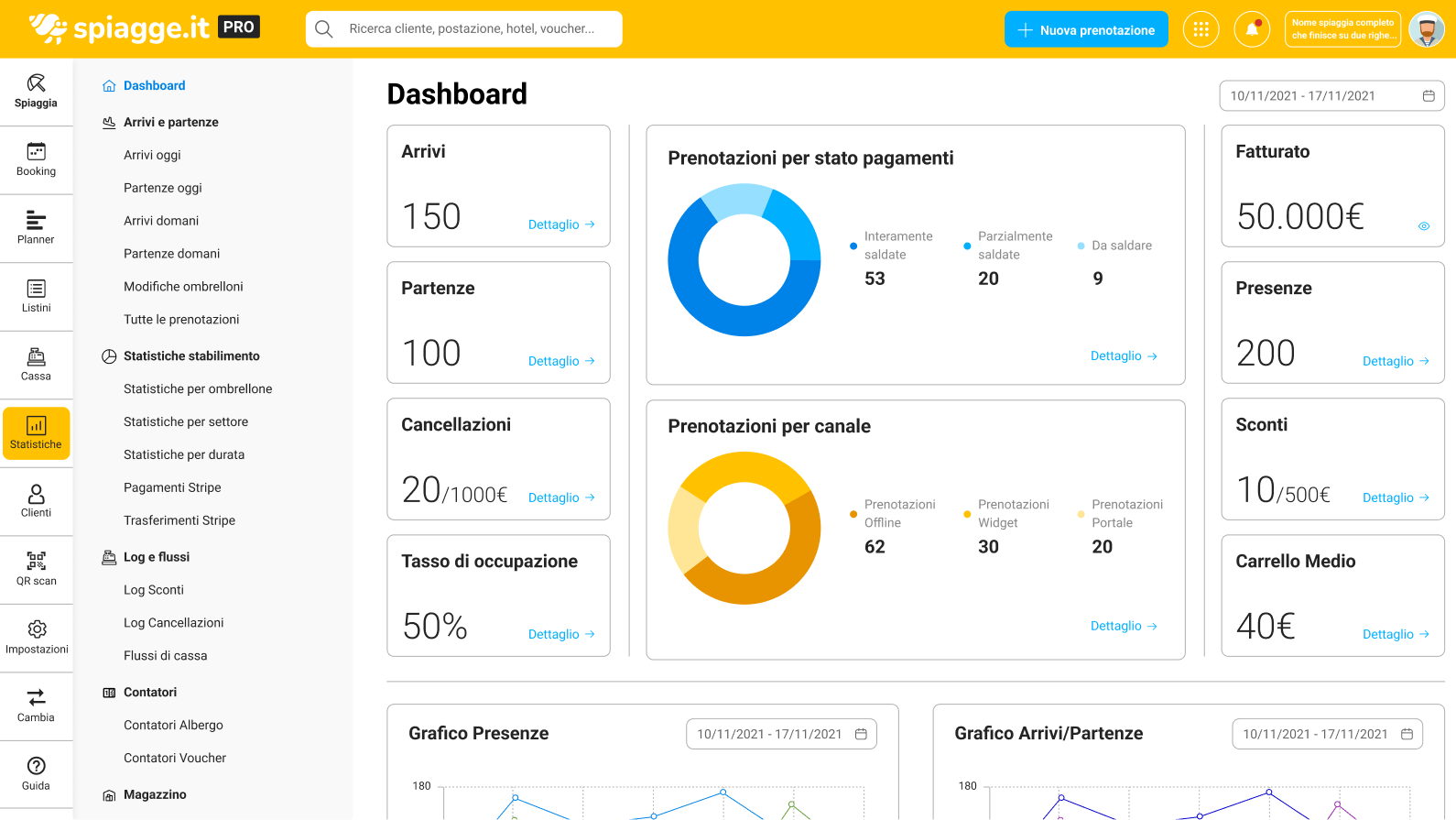The width and height of the screenshot is (1456, 820).
Task: Open calendar icon in Grafico Arrivi/Partenze
Action: pyautogui.click(x=1407, y=735)
